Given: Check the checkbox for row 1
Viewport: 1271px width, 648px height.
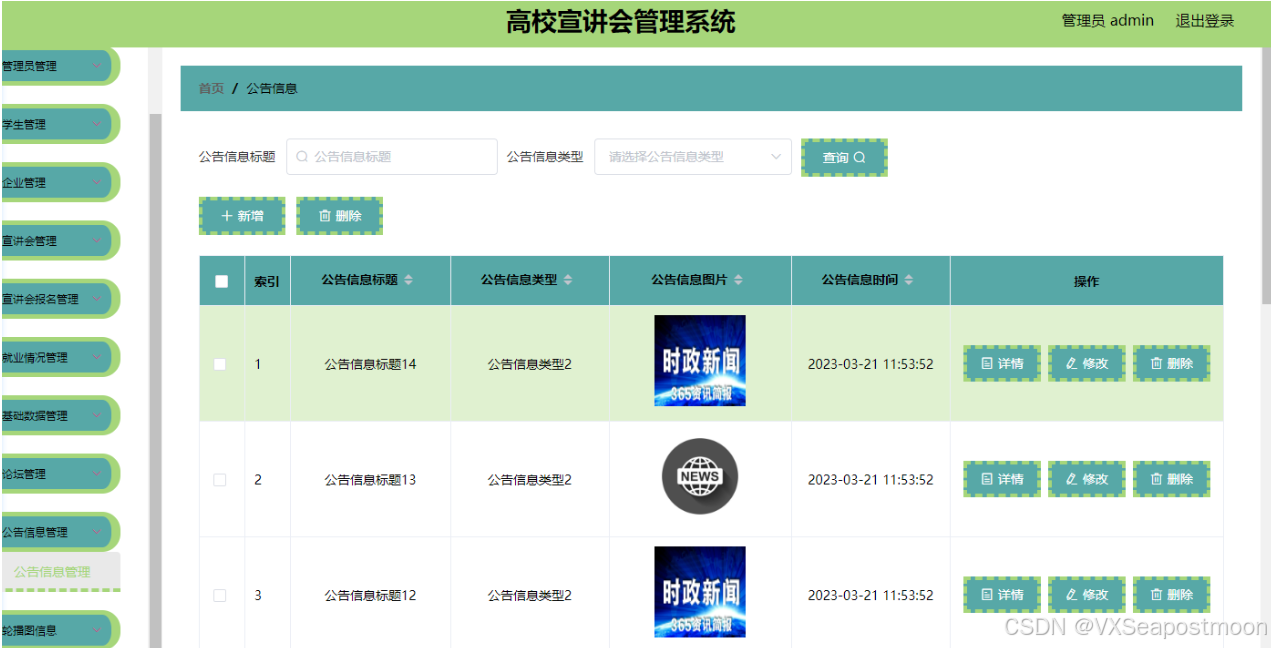Looking at the screenshot, I should point(222,364).
